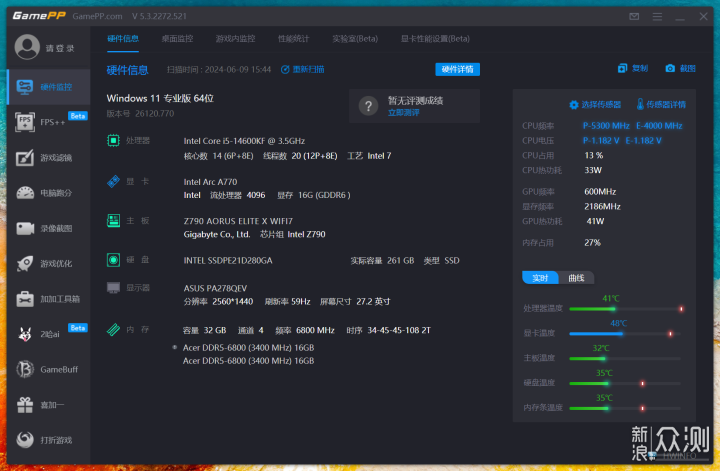
Task: Click the 显卡 graphics card icon
Action: (113, 181)
